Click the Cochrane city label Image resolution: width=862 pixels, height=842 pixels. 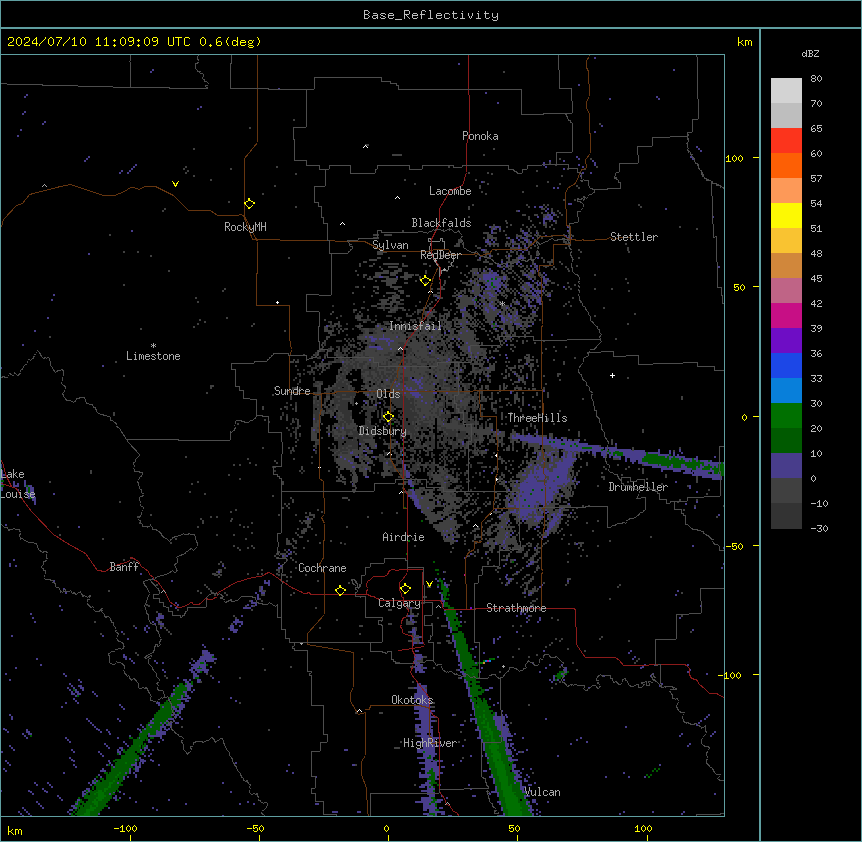click(x=322, y=568)
